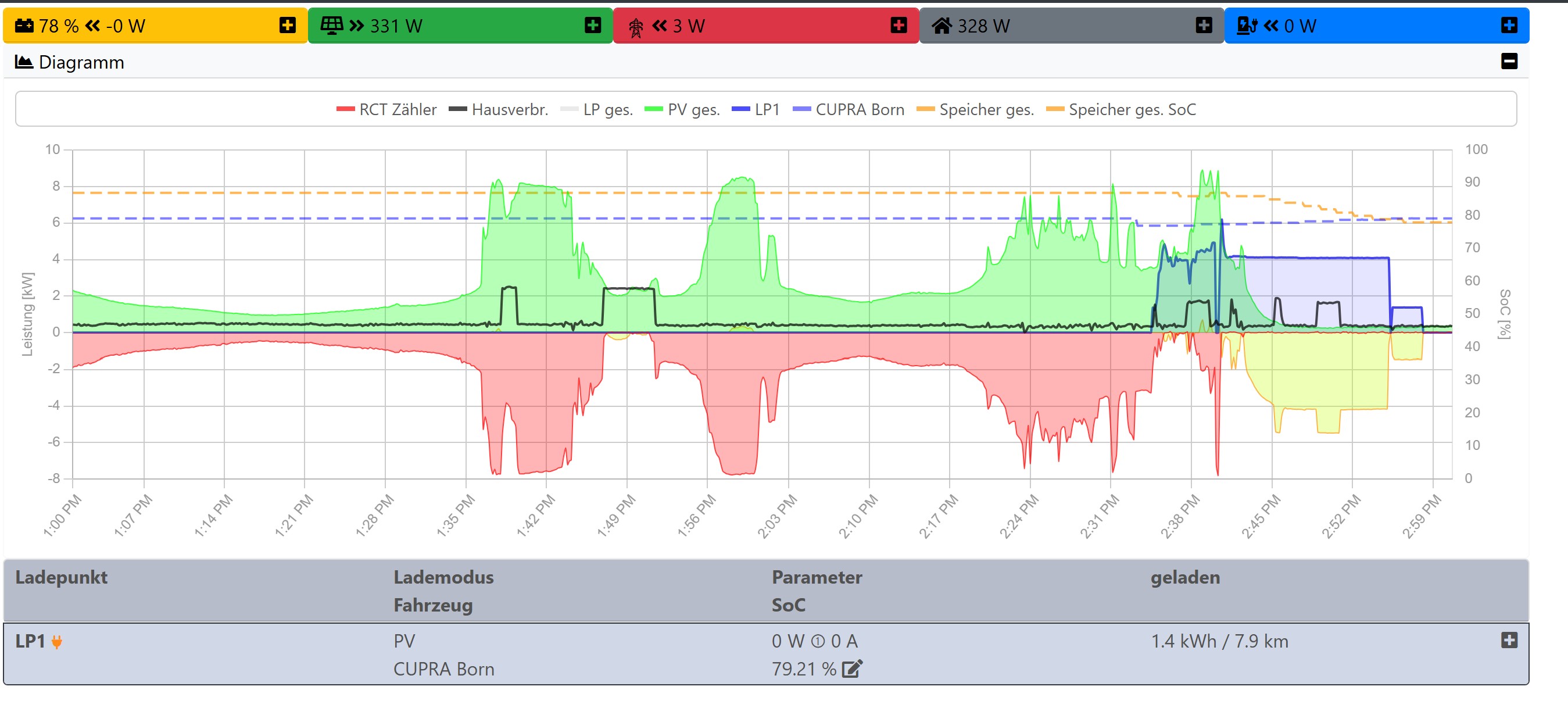The height and width of the screenshot is (715, 1568).
Task: Expand the green PV power panel
Action: (592, 26)
